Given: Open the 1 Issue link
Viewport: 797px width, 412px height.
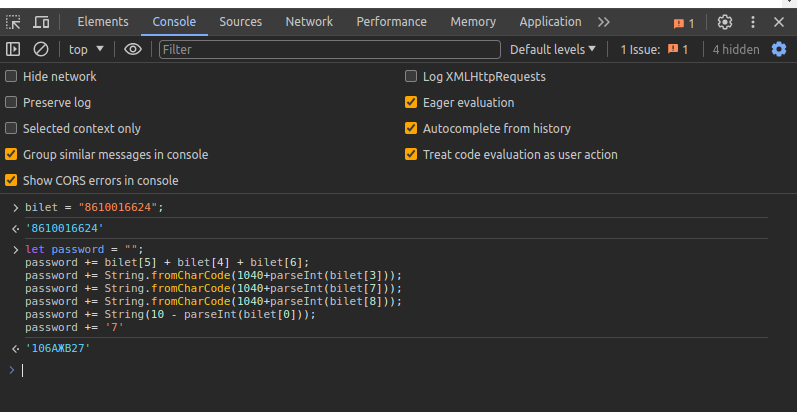Looking at the screenshot, I should tap(654, 49).
